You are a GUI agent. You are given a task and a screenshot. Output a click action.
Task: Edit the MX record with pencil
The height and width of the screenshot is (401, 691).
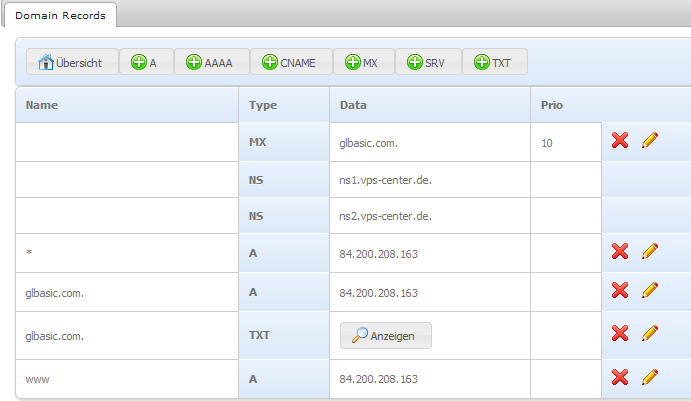click(650, 141)
